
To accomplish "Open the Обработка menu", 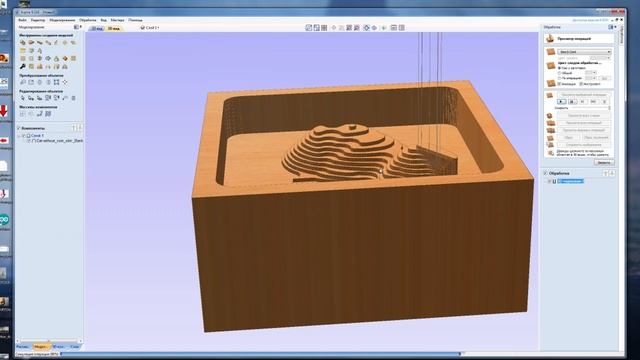I will (88, 20).
